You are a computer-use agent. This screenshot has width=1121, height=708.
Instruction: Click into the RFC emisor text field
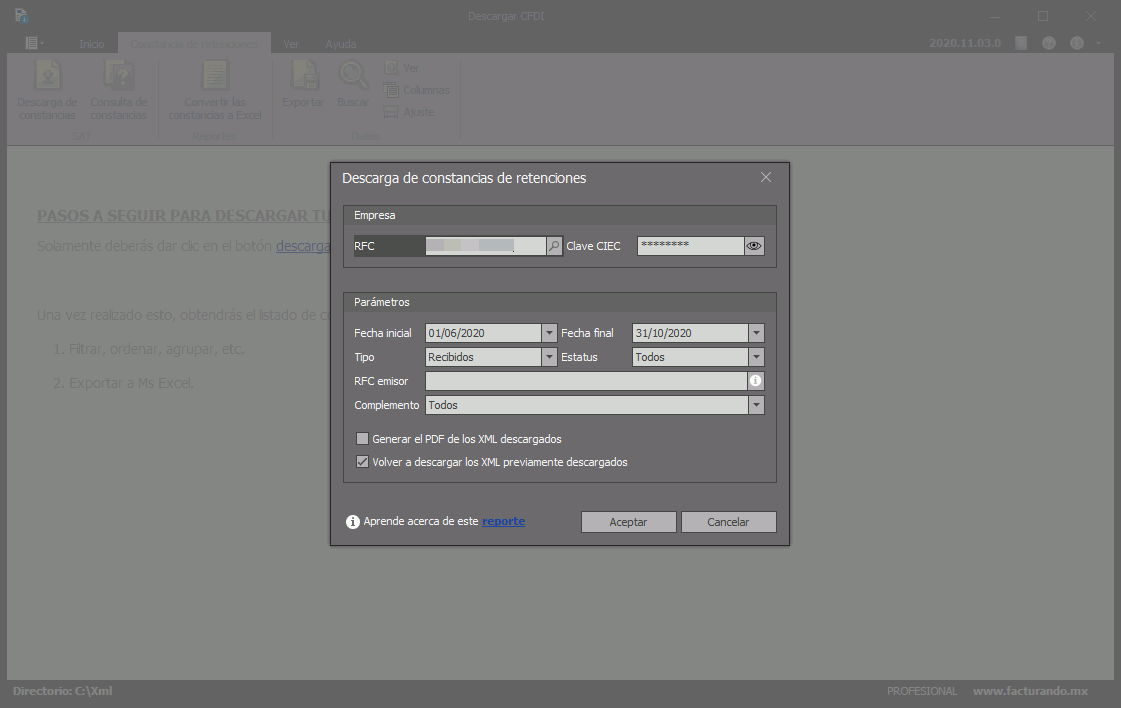click(x=586, y=381)
